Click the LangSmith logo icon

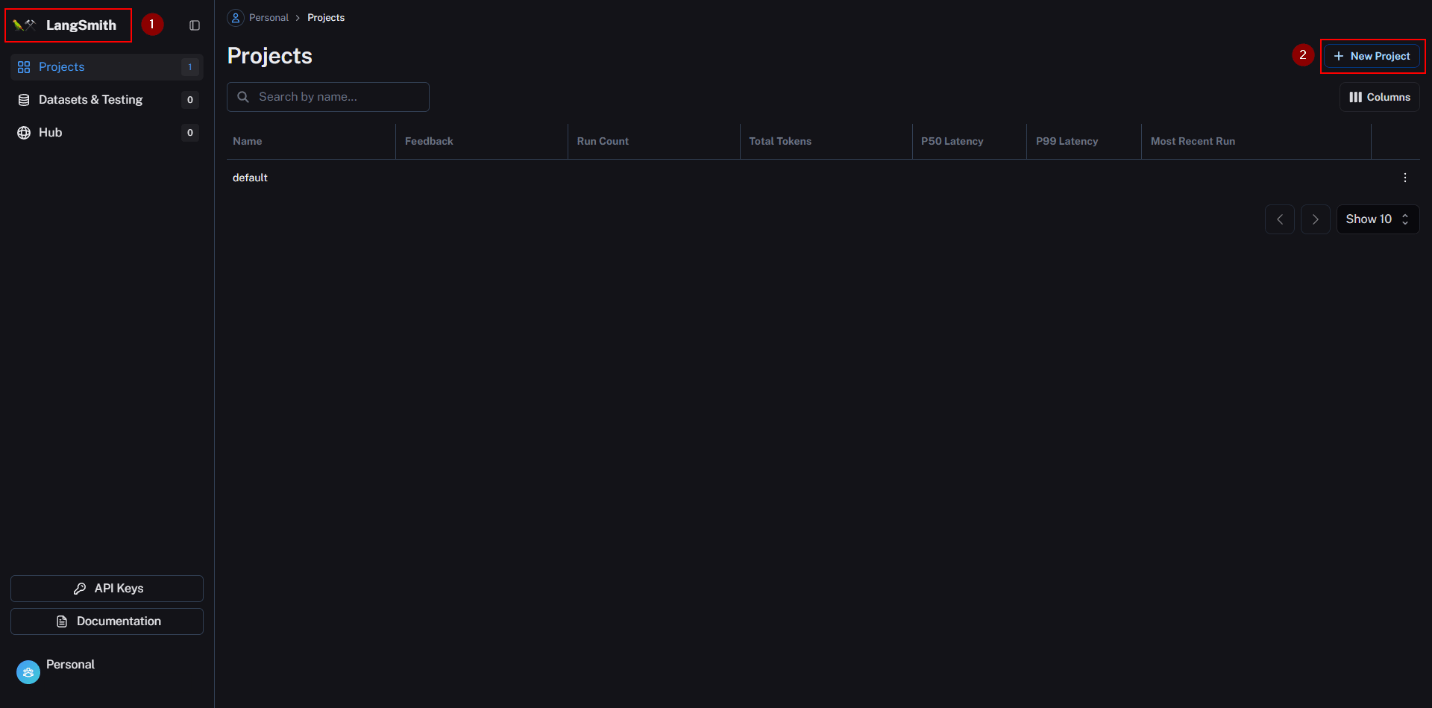pos(24,25)
